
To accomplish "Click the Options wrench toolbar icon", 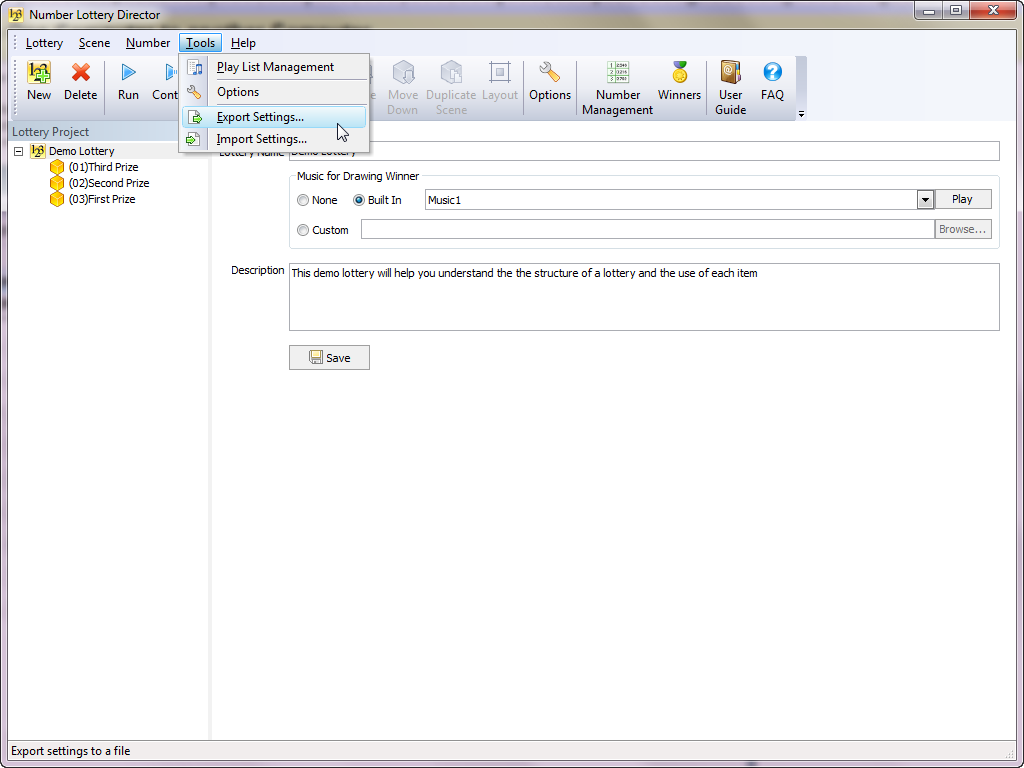I will pos(549,73).
